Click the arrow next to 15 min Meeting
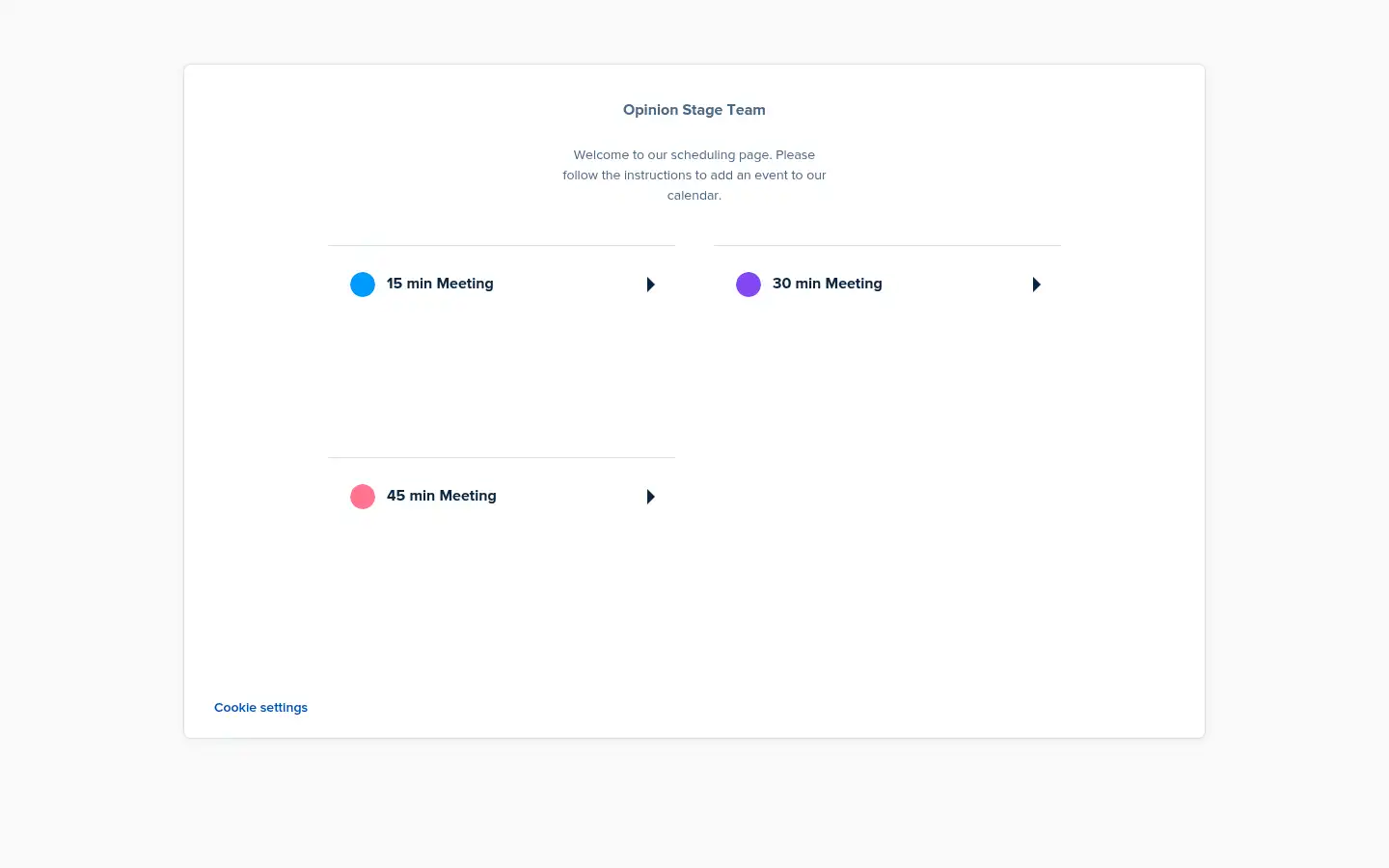Viewport: 1389px width, 868px height. (651, 285)
